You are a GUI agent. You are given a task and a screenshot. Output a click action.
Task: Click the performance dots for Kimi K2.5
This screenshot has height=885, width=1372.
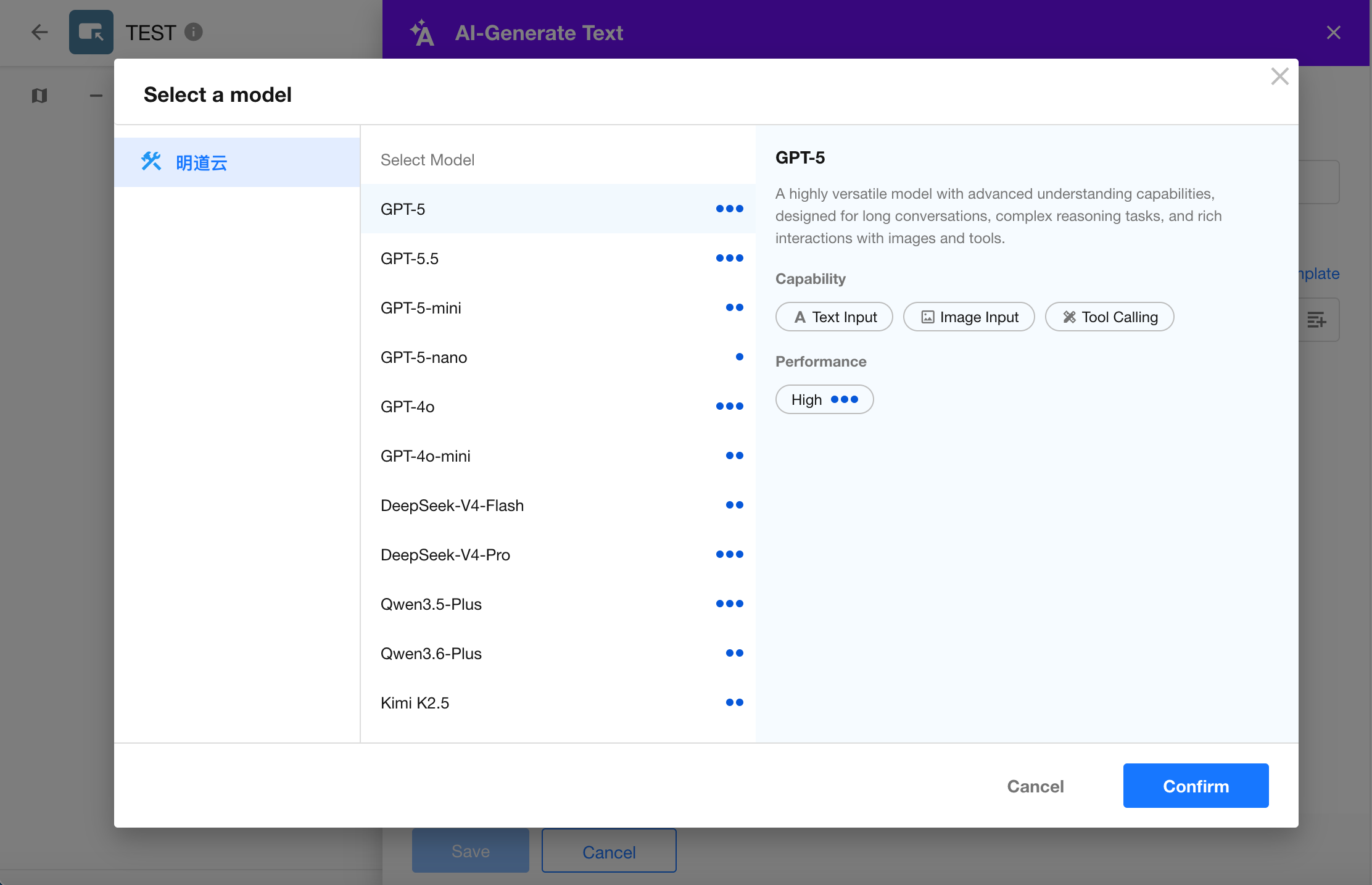point(735,702)
